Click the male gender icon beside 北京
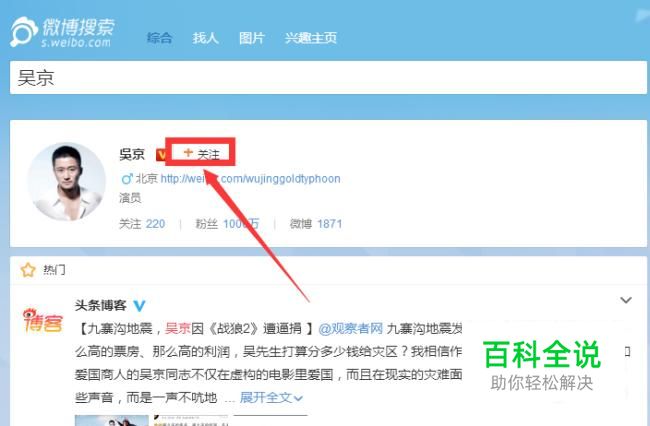The image size is (650, 426). [x=127, y=179]
